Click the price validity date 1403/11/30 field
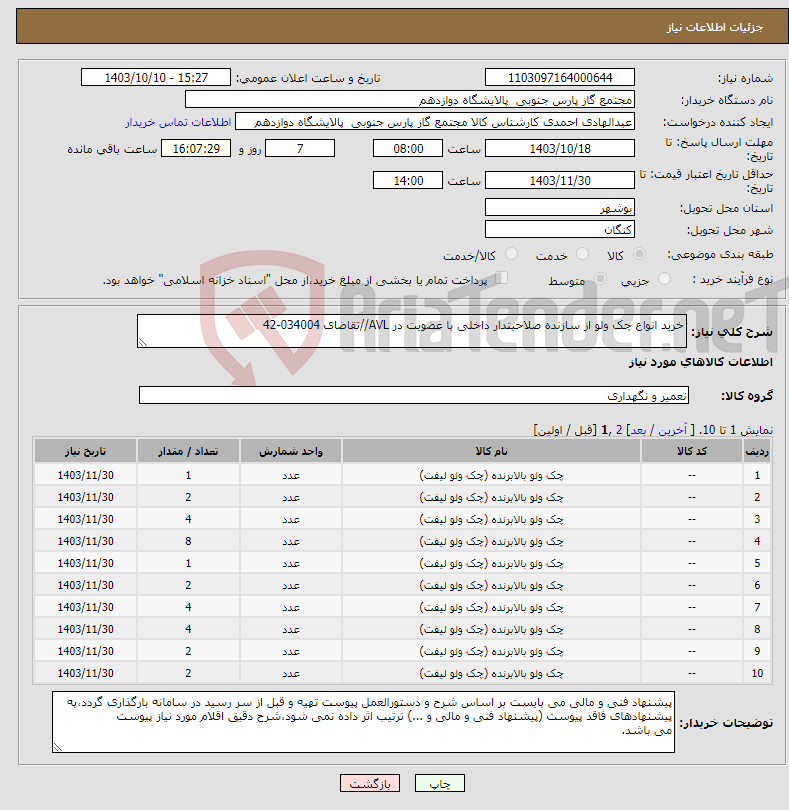 pos(560,180)
